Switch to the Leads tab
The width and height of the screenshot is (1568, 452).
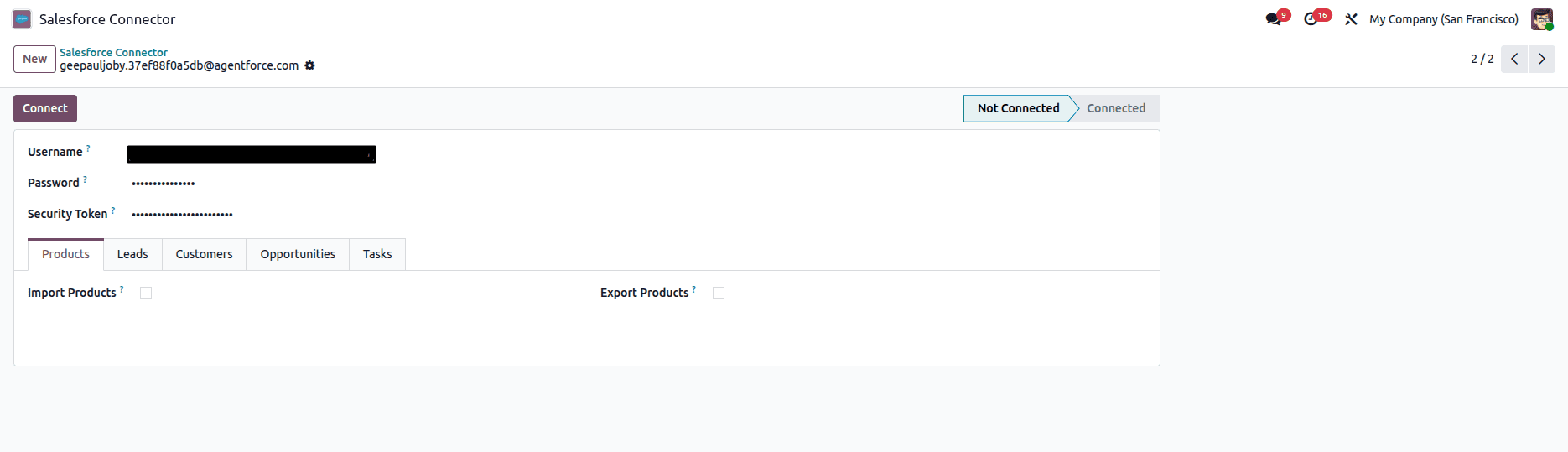point(132,254)
